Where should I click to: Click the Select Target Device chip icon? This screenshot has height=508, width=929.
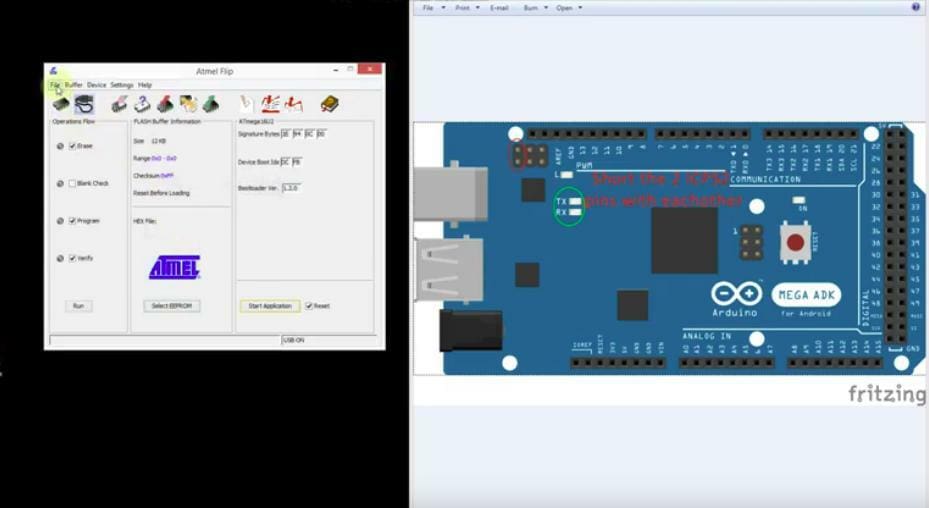(61, 104)
